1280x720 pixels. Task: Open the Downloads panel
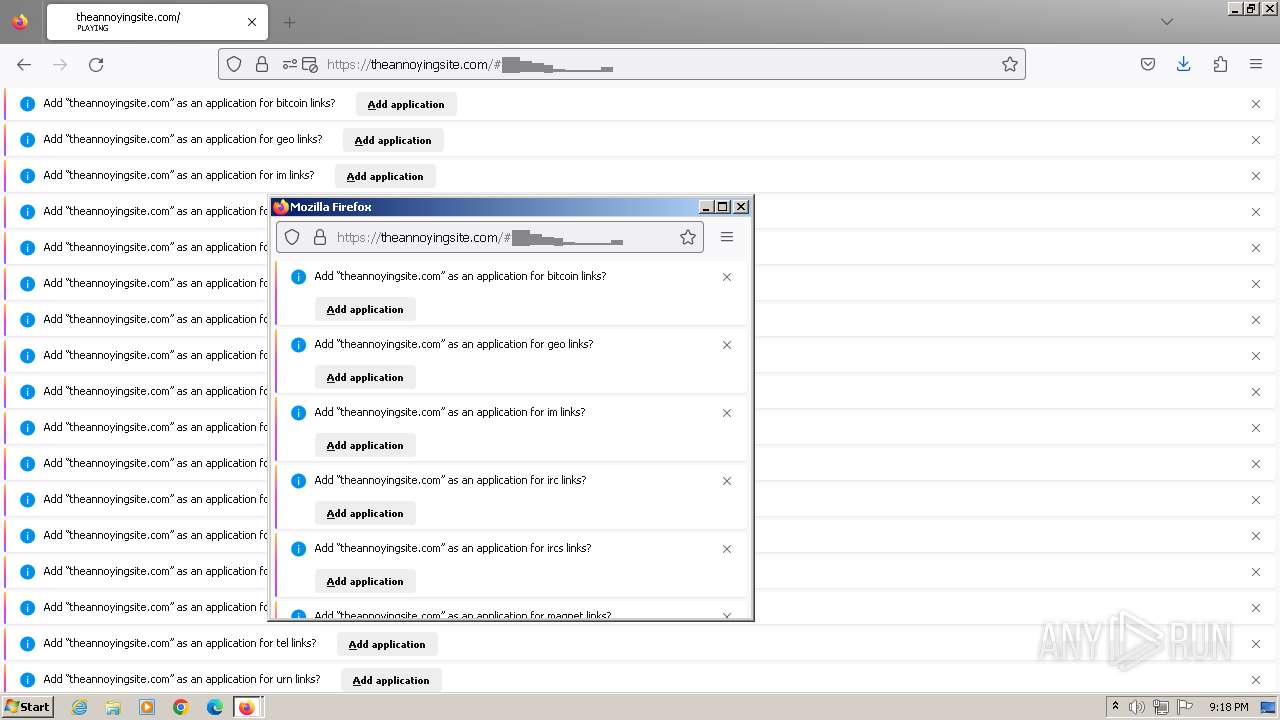click(x=1184, y=64)
